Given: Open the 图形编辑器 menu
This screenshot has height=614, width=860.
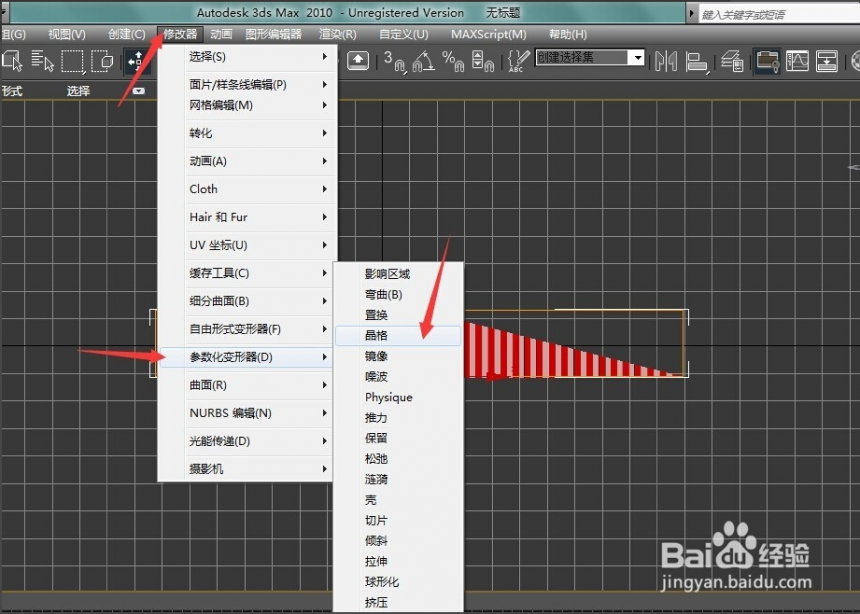Looking at the screenshot, I should click(x=274, y=34).
